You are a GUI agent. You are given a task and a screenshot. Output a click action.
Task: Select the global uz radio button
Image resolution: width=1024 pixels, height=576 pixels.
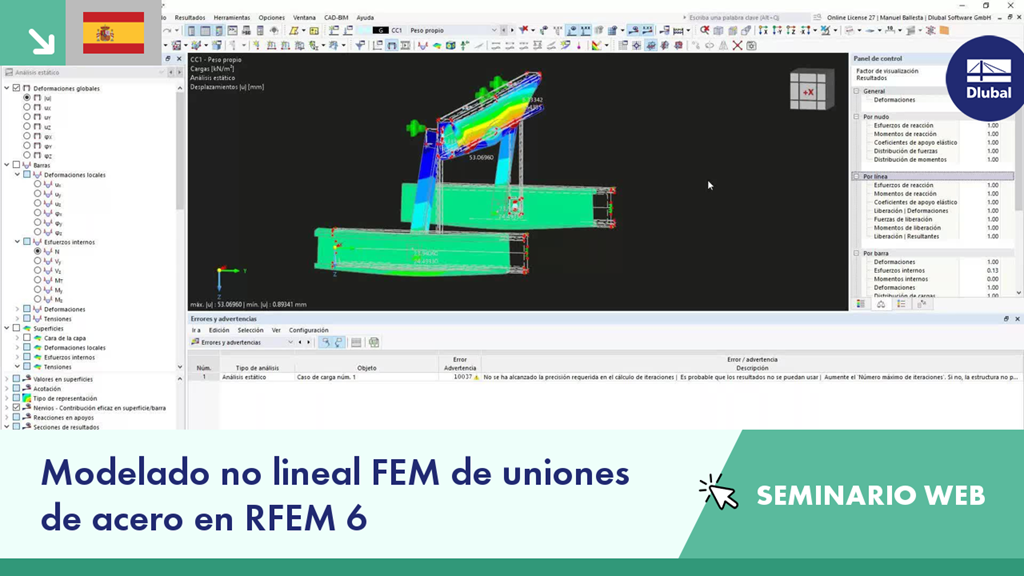27,127
